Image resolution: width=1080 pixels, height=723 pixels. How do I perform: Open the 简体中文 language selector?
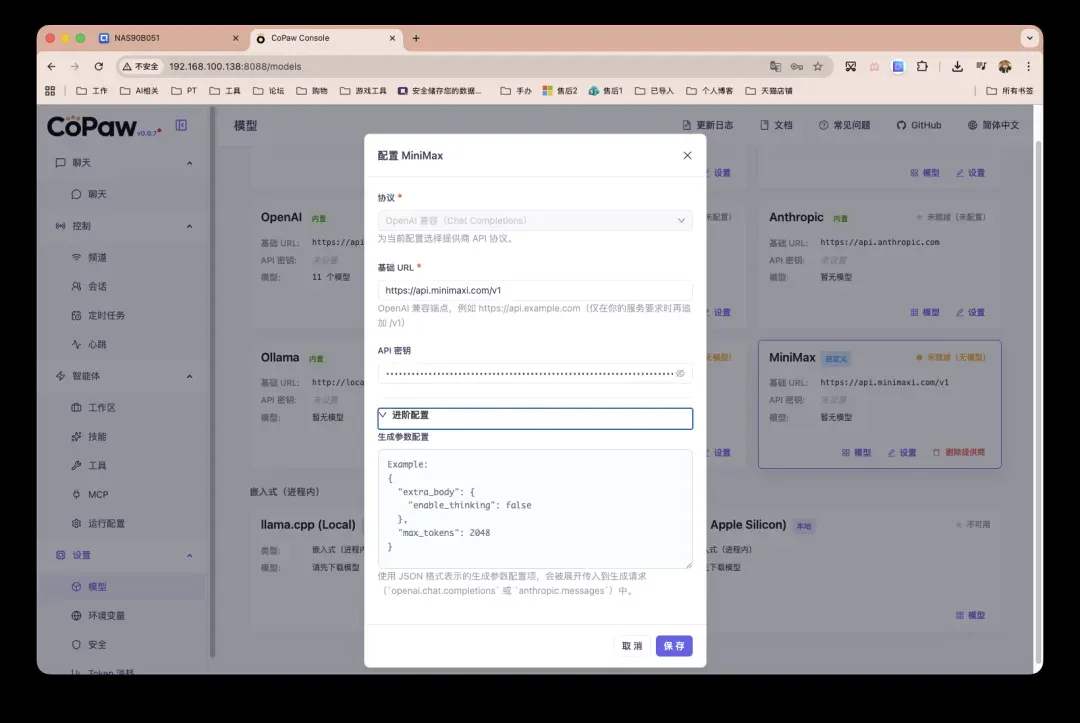tap(993, 125)
